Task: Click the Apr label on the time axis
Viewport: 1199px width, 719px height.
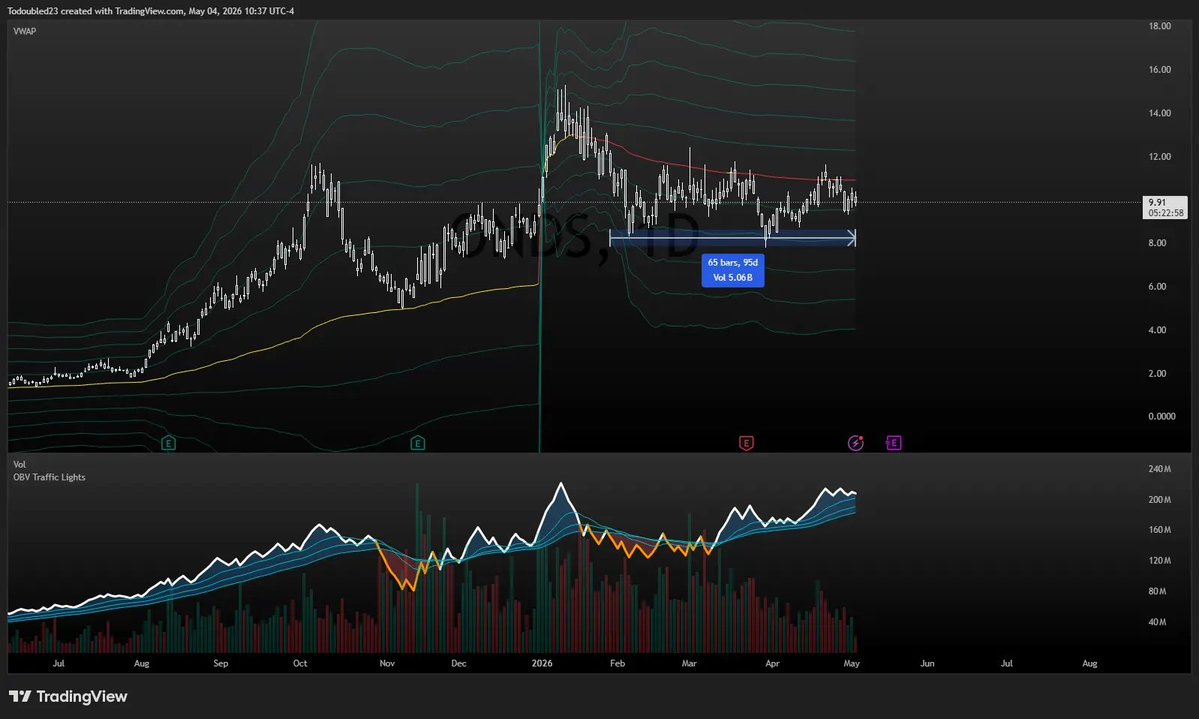Action: pos(772,663)
